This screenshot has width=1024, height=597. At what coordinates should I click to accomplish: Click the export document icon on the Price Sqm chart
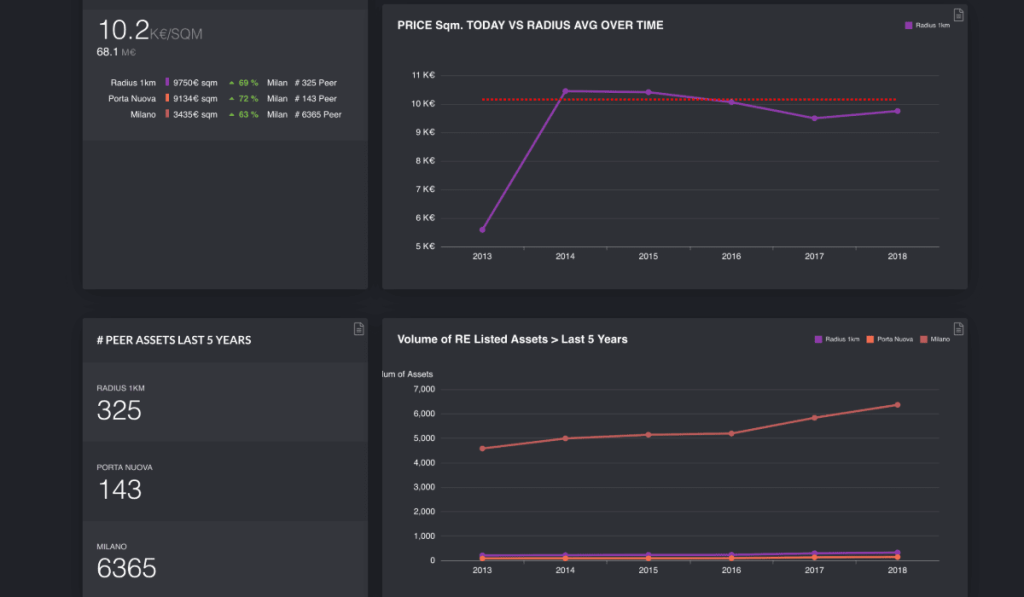[958, 15]
